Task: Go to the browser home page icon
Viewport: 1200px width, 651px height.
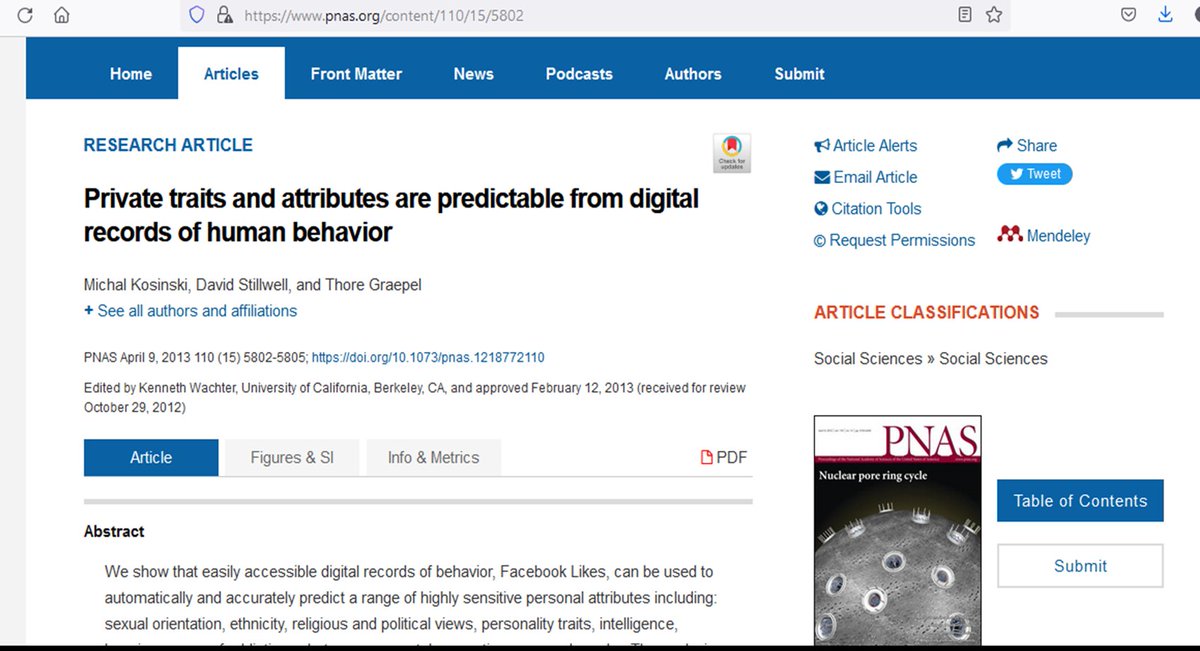Action: click(62, 15)
